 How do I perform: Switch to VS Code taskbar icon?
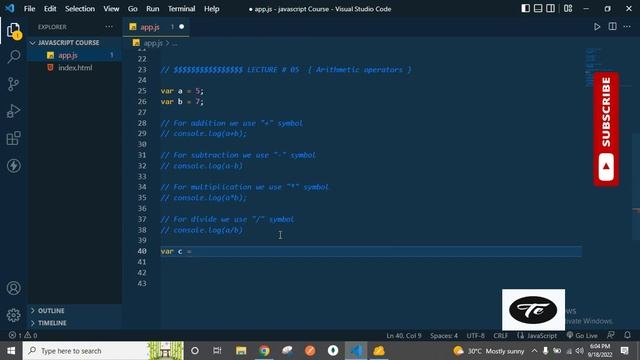(356, 351)
